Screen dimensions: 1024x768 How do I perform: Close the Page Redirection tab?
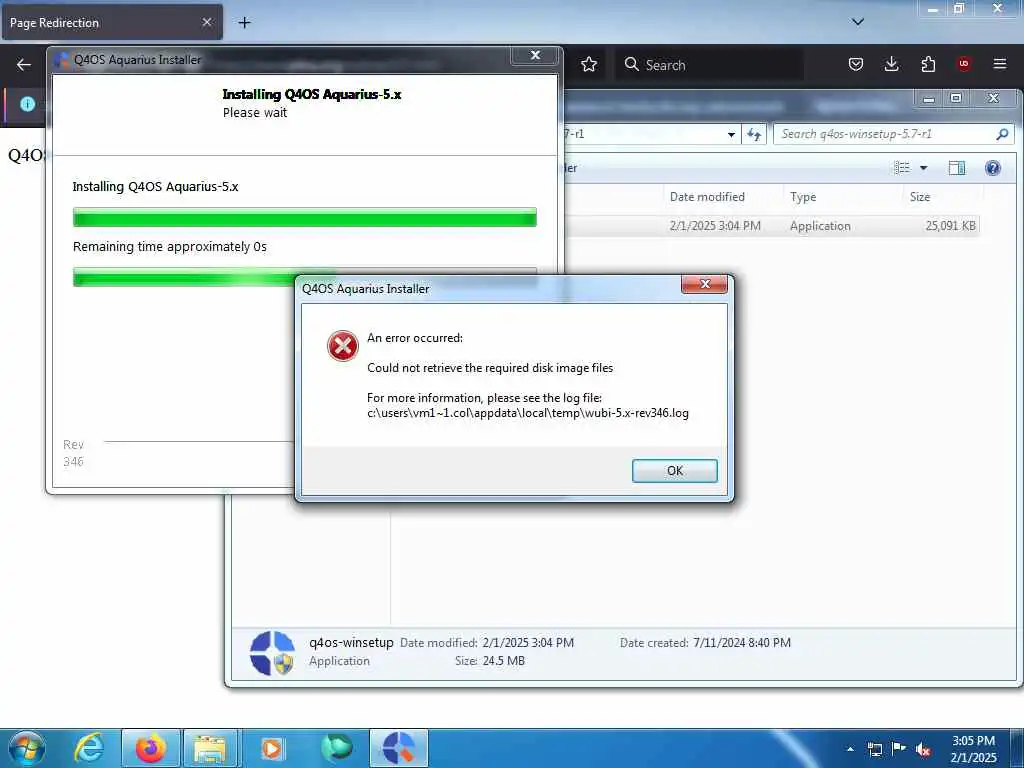pyautogui.click(x=207, y=22)
